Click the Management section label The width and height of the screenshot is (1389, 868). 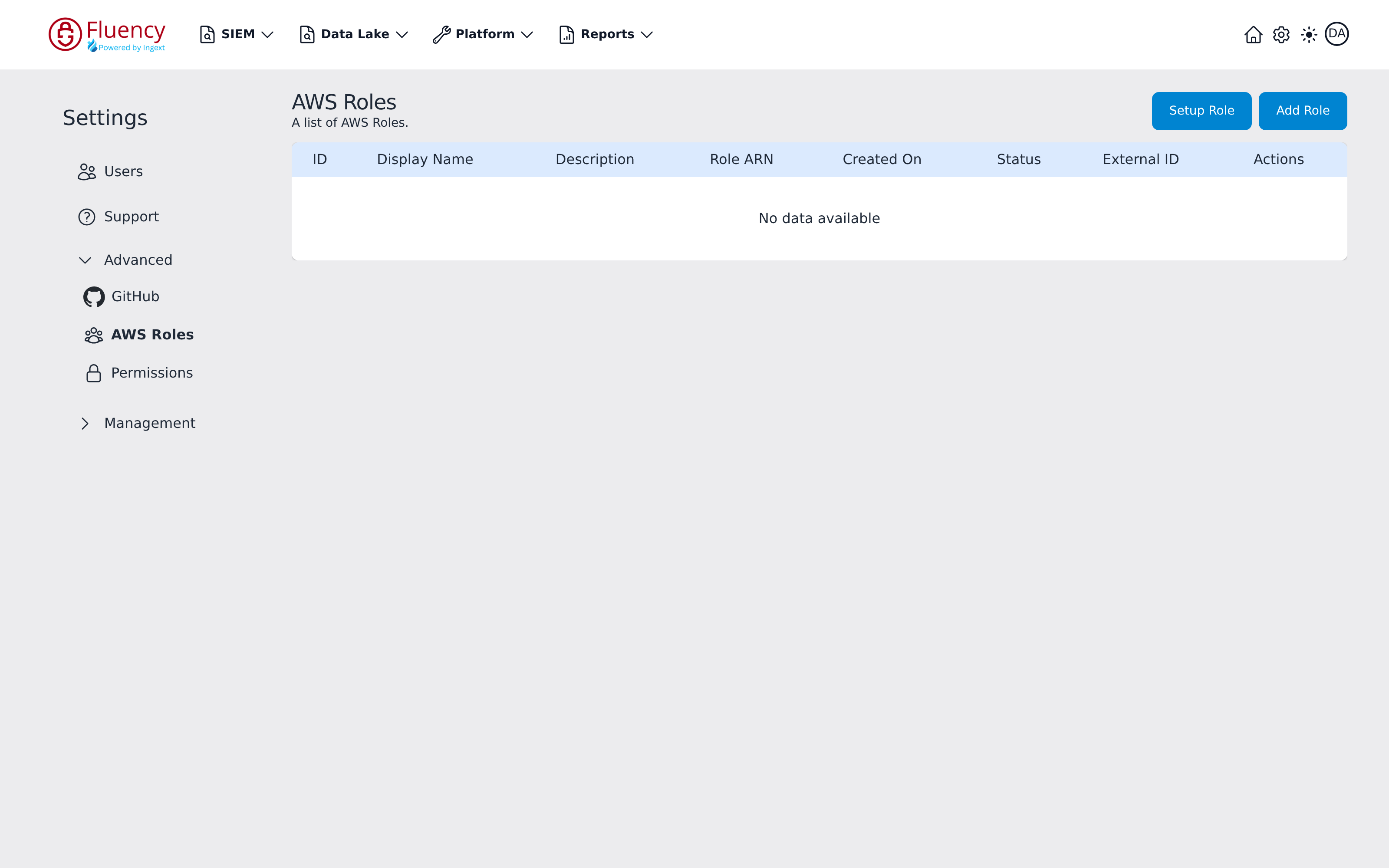150,424
